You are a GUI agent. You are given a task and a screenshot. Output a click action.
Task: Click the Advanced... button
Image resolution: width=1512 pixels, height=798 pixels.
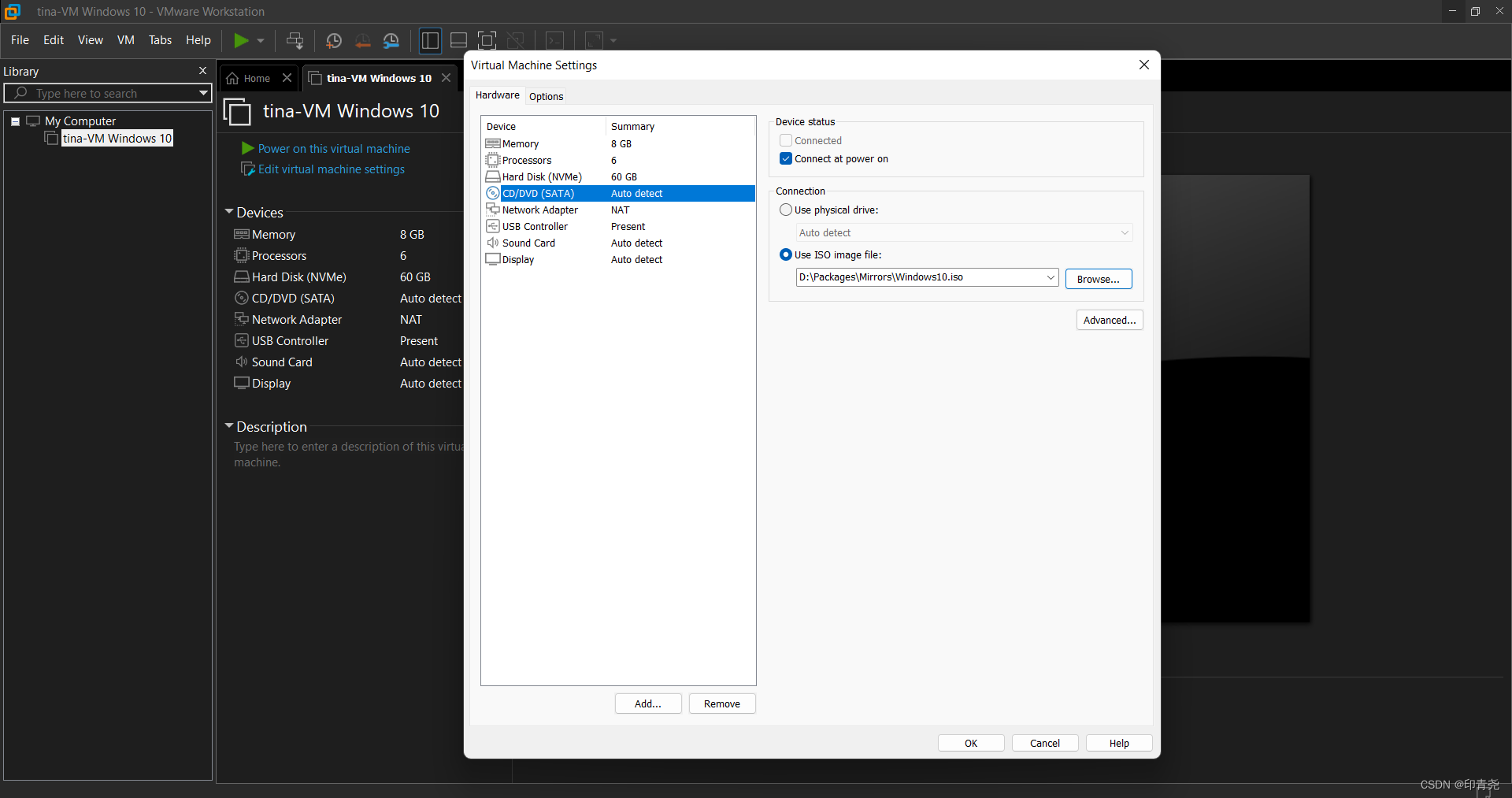pyautogui.click(x=1110, y=320)
